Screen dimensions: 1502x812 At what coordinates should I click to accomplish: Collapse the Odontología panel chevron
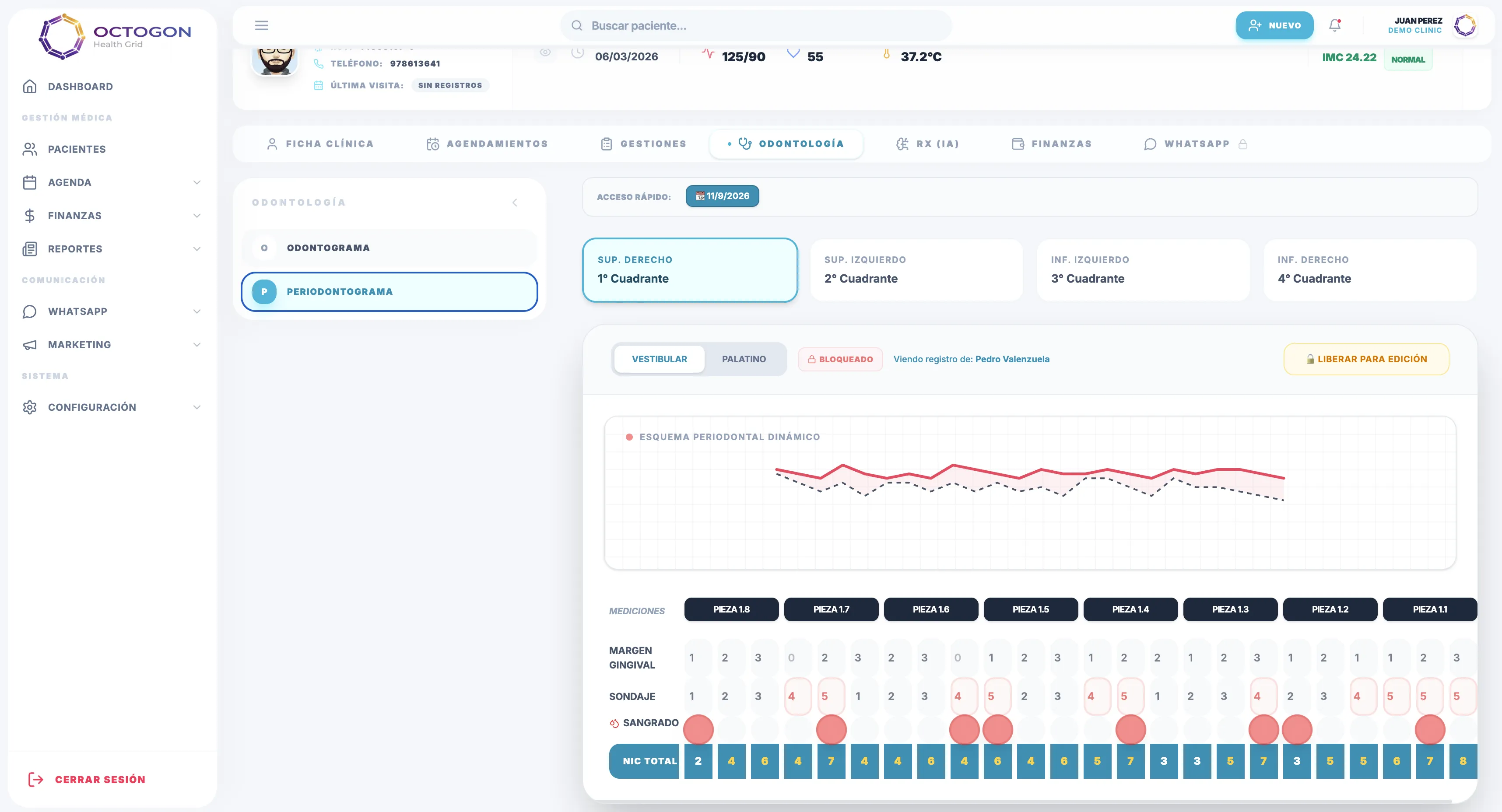(x=515, y=202)
